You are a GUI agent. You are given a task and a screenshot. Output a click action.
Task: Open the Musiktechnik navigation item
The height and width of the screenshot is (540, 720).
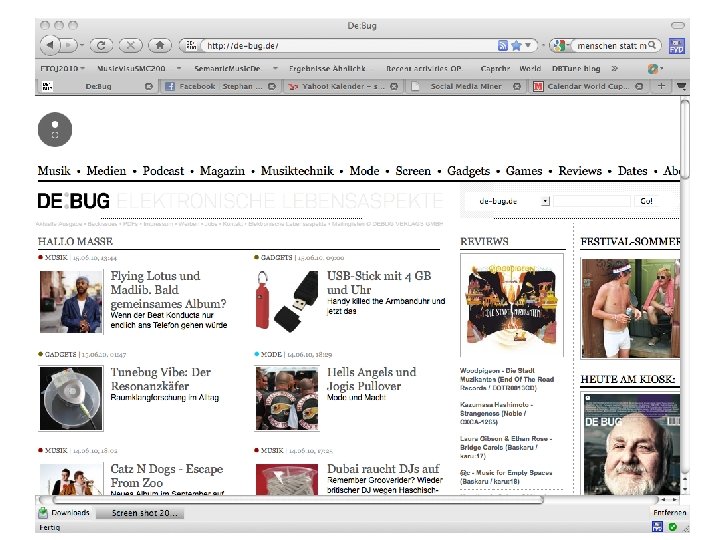click(x=297, y=171)
